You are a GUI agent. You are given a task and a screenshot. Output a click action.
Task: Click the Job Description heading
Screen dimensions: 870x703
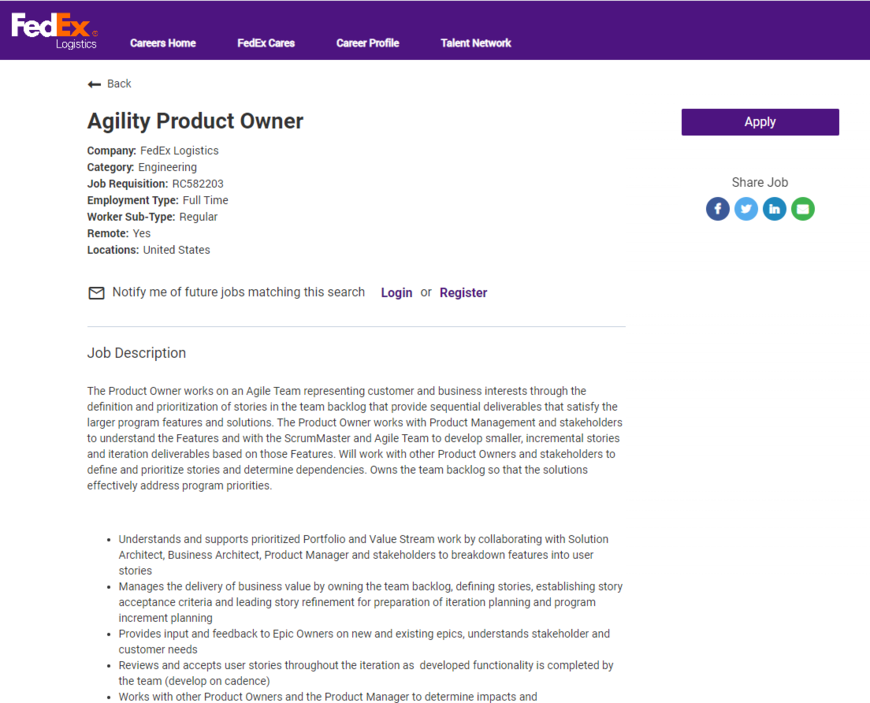point(136,353)
